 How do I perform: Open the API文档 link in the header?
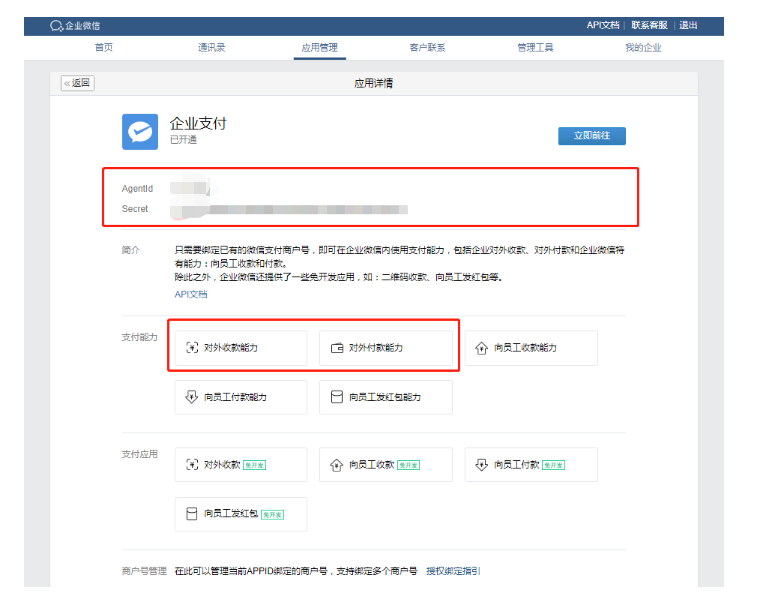point(603,25)
